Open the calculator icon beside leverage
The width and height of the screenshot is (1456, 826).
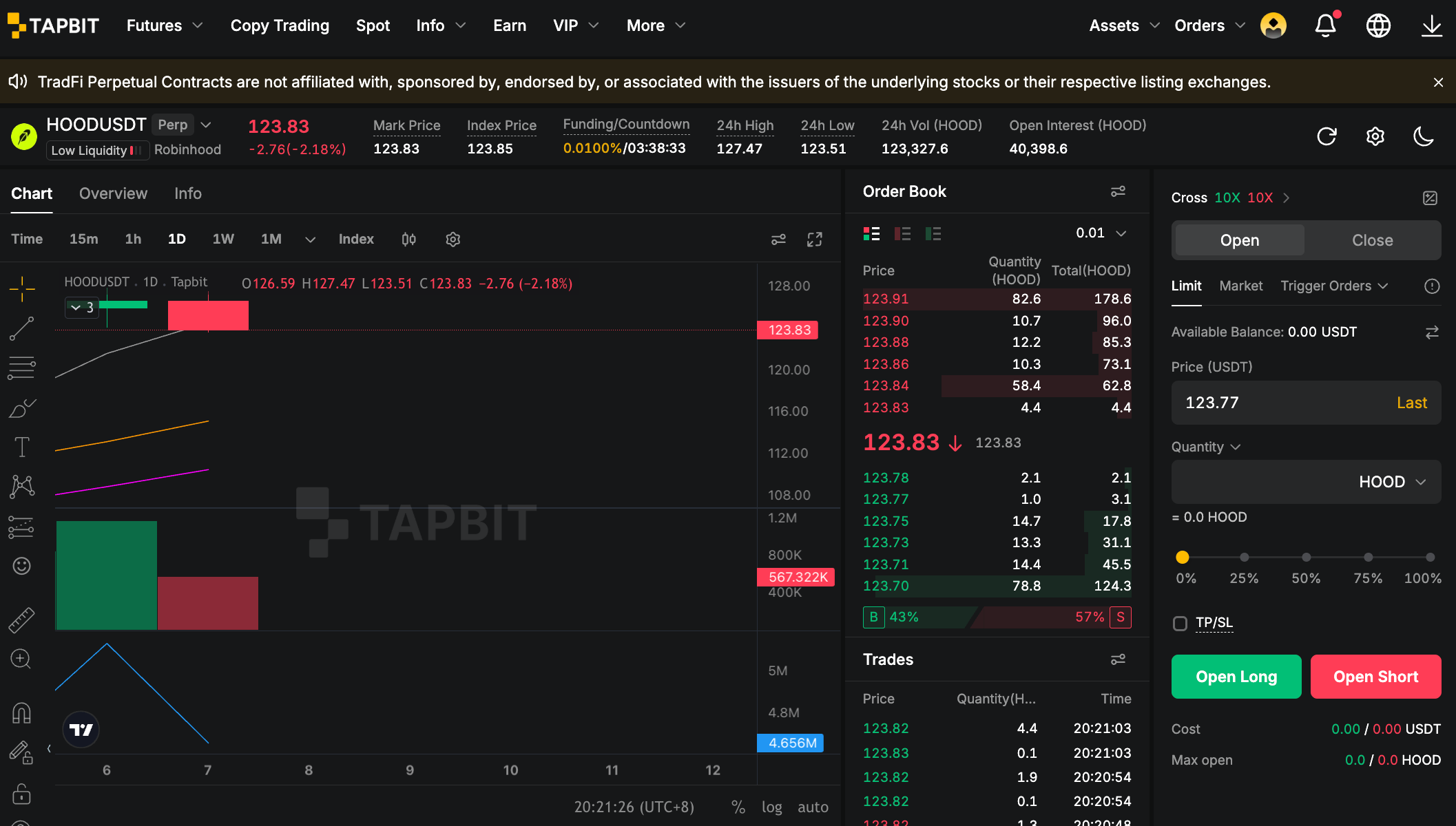(1431, 198)
